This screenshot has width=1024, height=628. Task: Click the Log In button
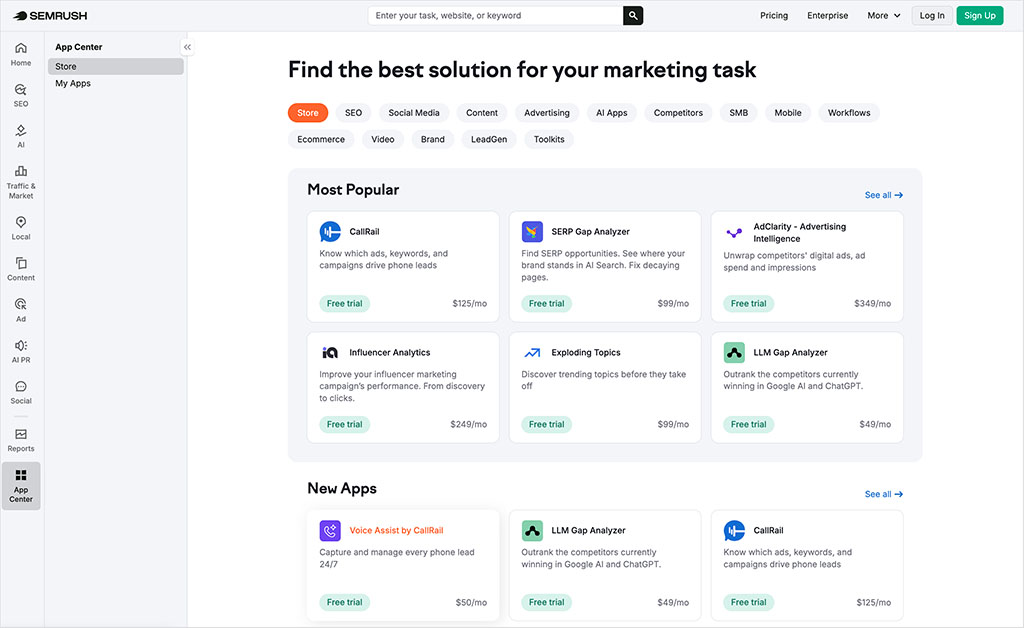(x=932, y=16)
